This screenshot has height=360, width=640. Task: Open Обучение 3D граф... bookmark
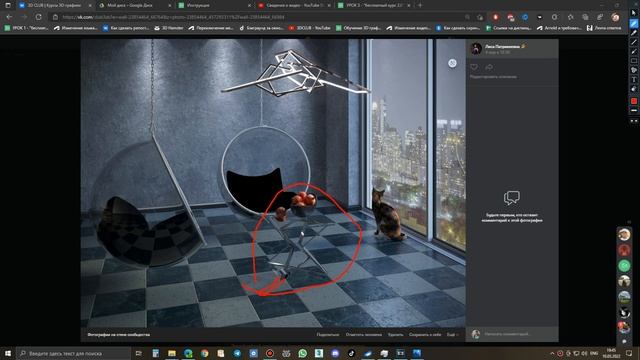pyautogui.click(x=358, y=28)
